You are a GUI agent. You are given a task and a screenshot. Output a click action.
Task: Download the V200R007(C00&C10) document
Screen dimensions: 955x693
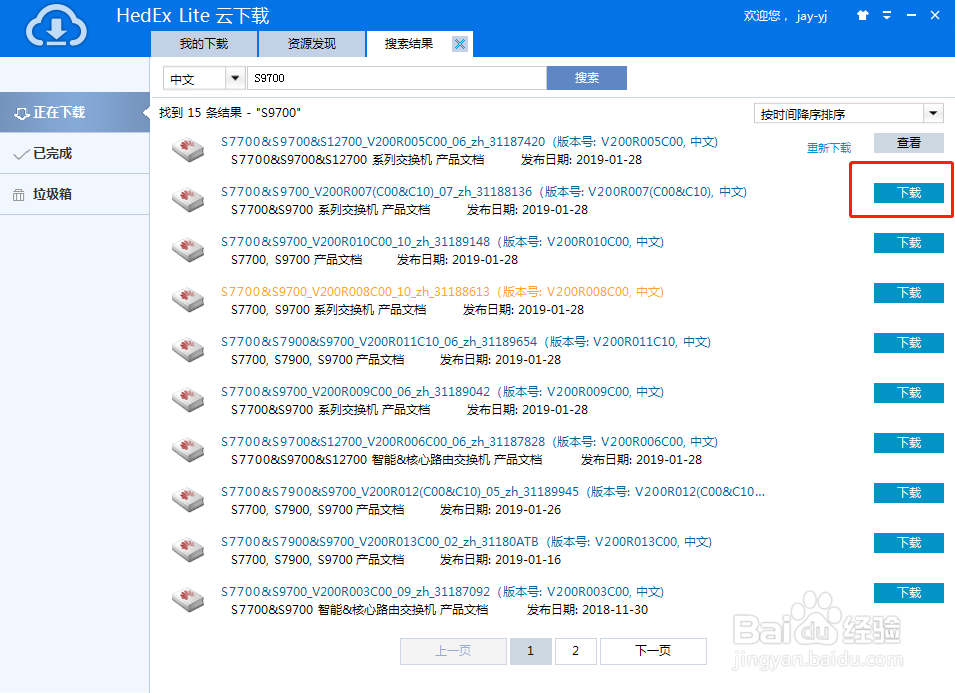[909, 192]
